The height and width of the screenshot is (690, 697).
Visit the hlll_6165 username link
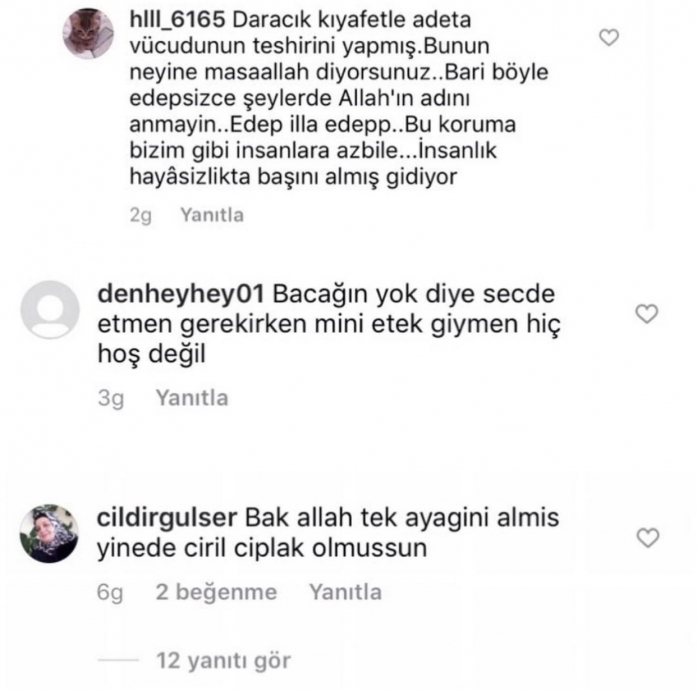[x=177, y=20]
